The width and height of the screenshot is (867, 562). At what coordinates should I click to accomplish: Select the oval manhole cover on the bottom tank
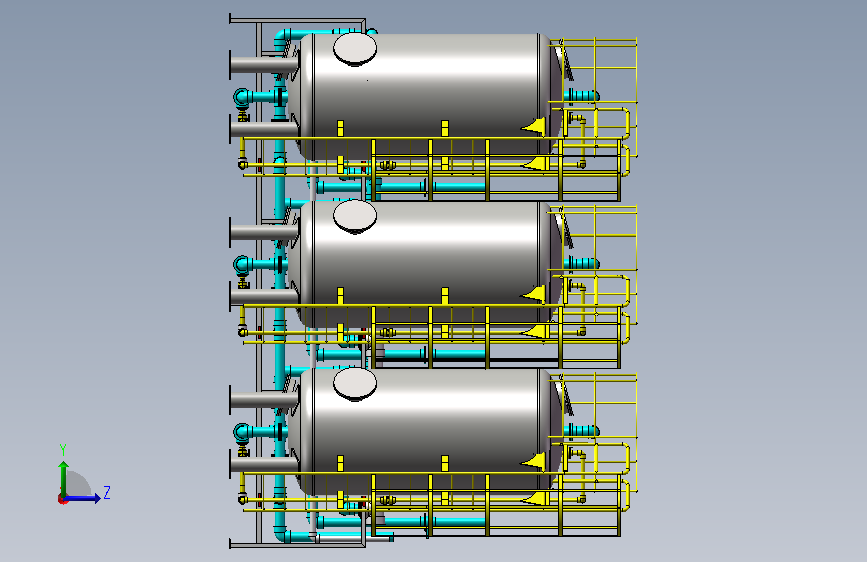[355, 384]
